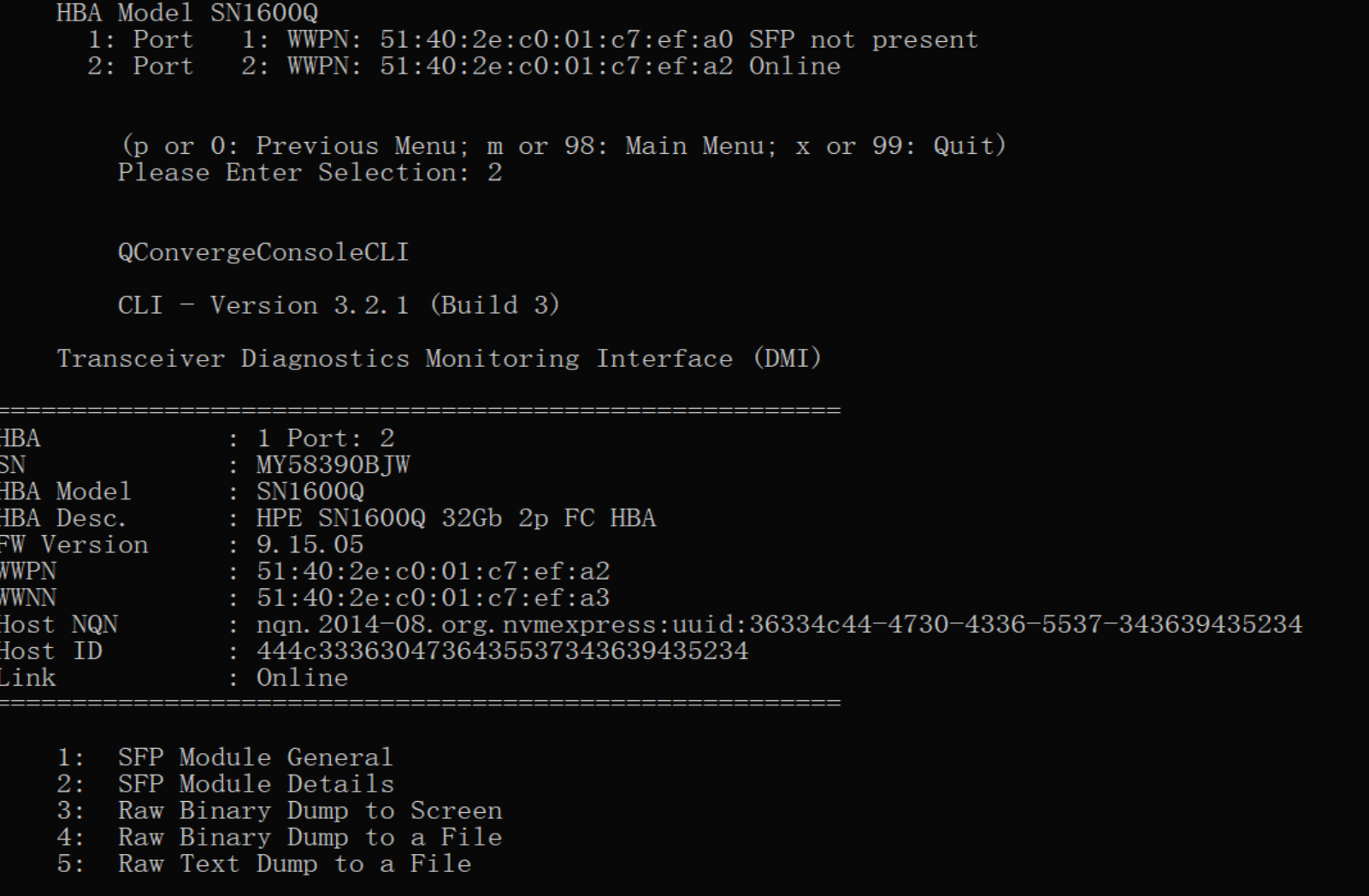Click the WWPN value ending in ef:a2 in table

(x=433, y=571)
